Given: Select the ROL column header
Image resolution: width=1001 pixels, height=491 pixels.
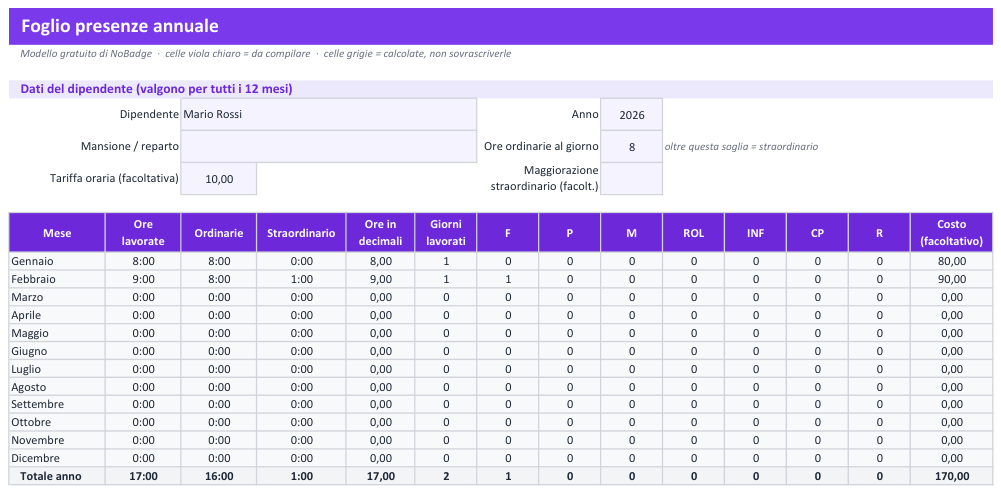Looking at the screenshot, I should point(693,233).
